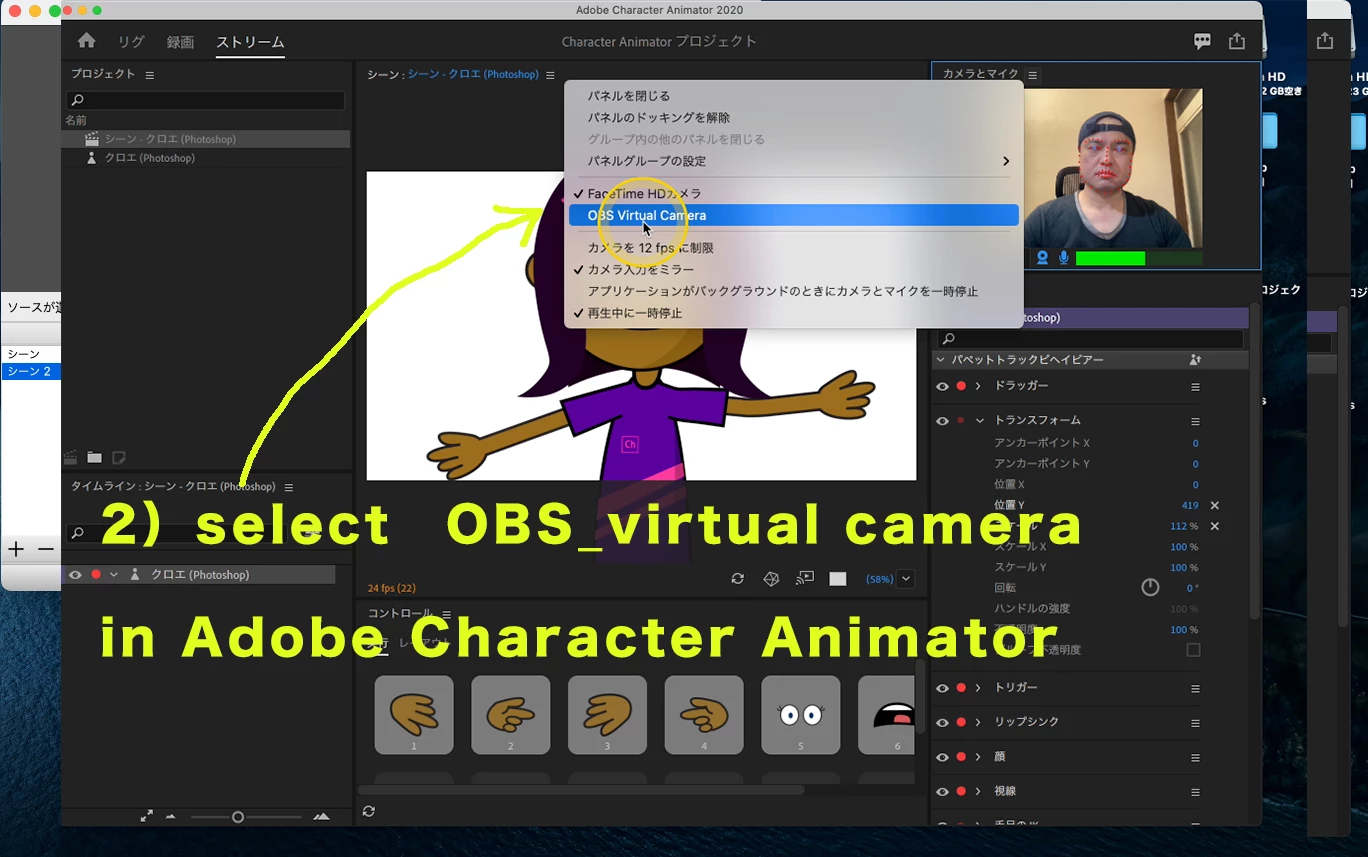This screenshot has height=857, width=1368.
Task: Expand the トリガー behavior
Action: tap(979, 688)
